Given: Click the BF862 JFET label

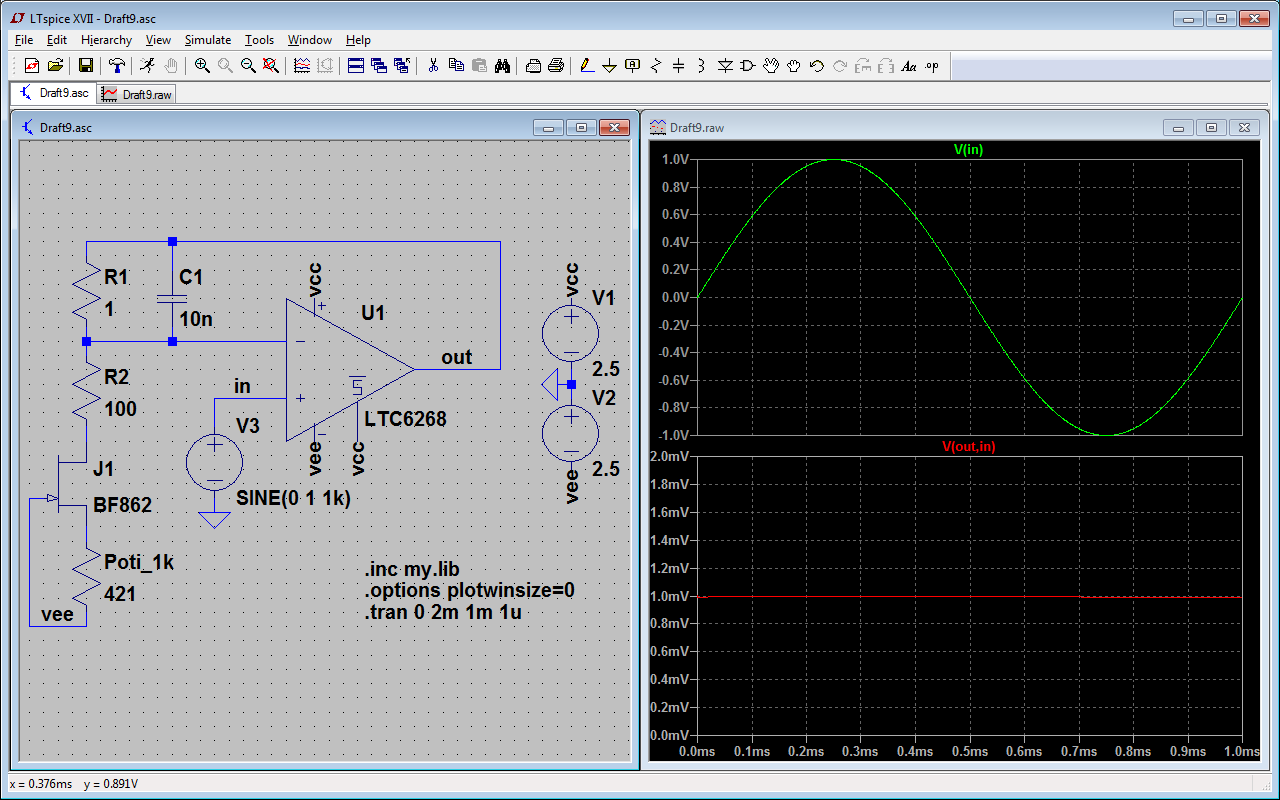Looking at the screenshot, I should tap(123, 505).
